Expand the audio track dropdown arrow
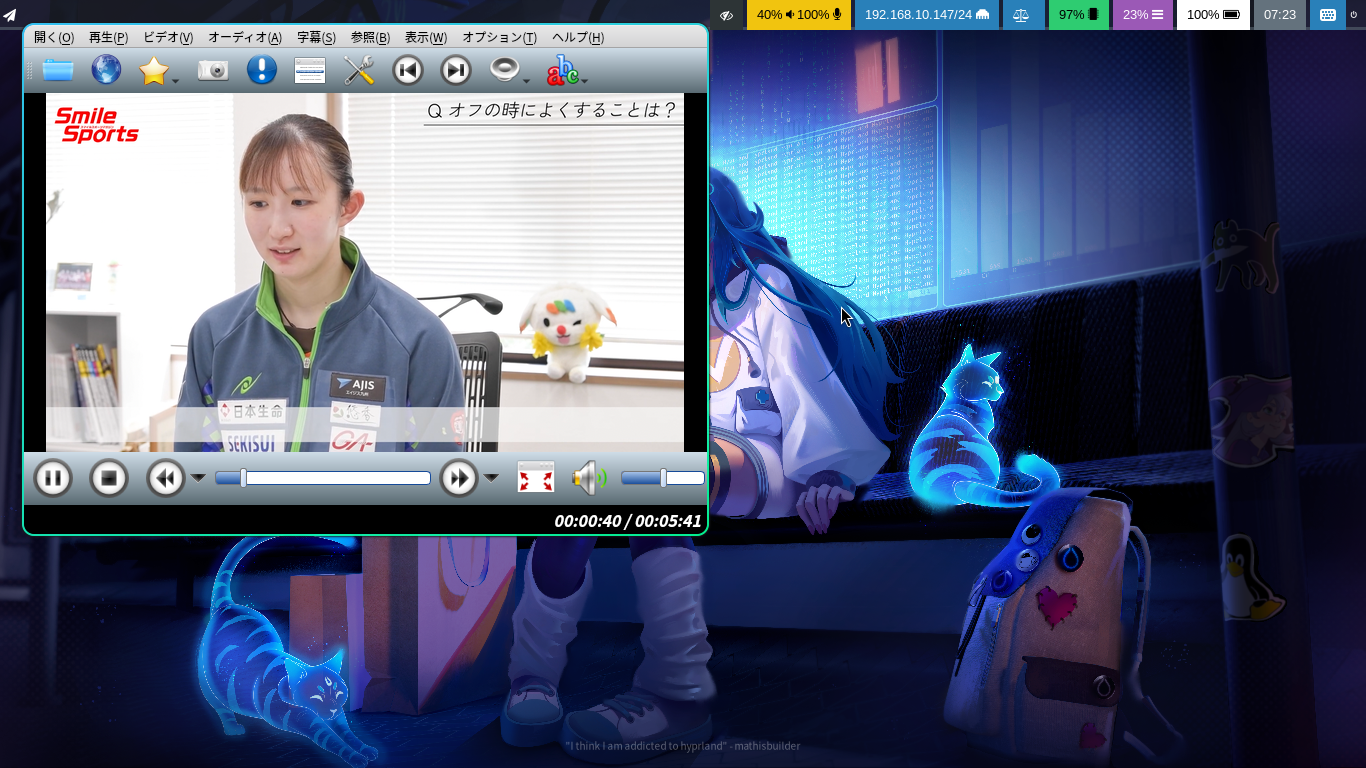Viewport: 1366px width, 768px height. point(527,80)
